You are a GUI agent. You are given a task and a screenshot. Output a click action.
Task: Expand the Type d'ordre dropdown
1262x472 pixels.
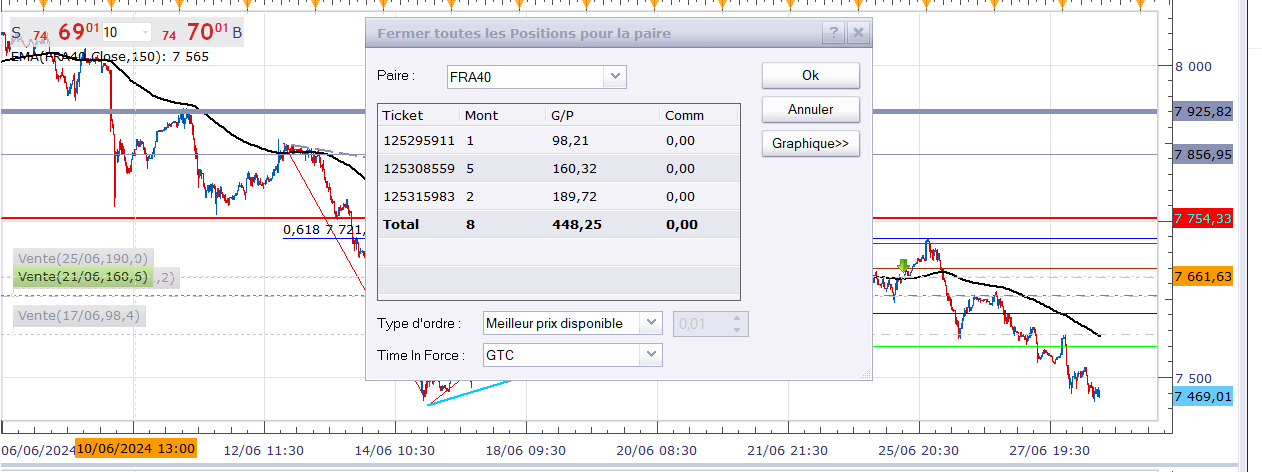tap(651, 323)
